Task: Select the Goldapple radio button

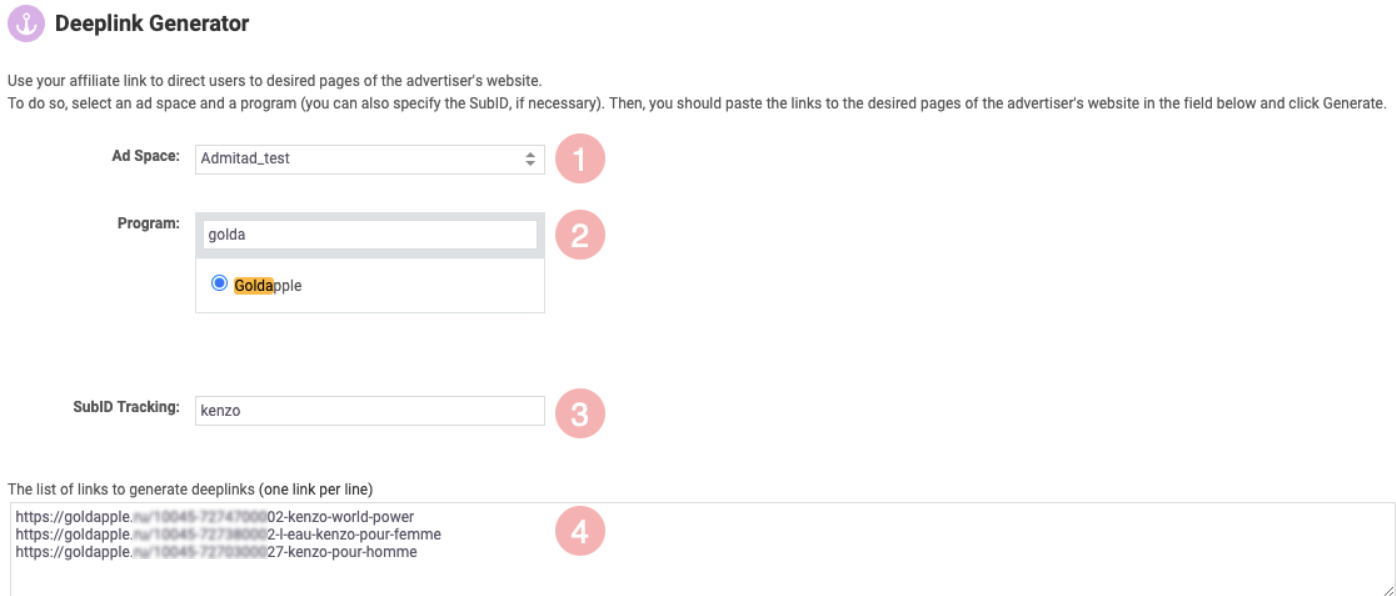Action: click(x=220, y=284)
